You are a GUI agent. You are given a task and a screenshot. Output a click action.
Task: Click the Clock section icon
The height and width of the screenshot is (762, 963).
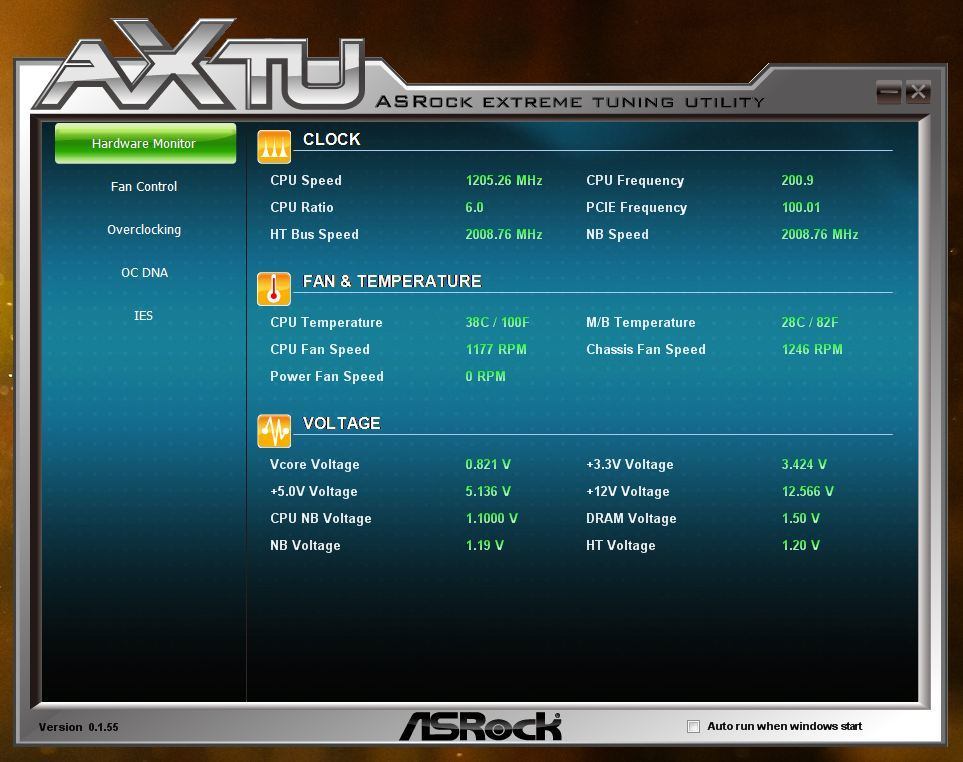point(274,147)
